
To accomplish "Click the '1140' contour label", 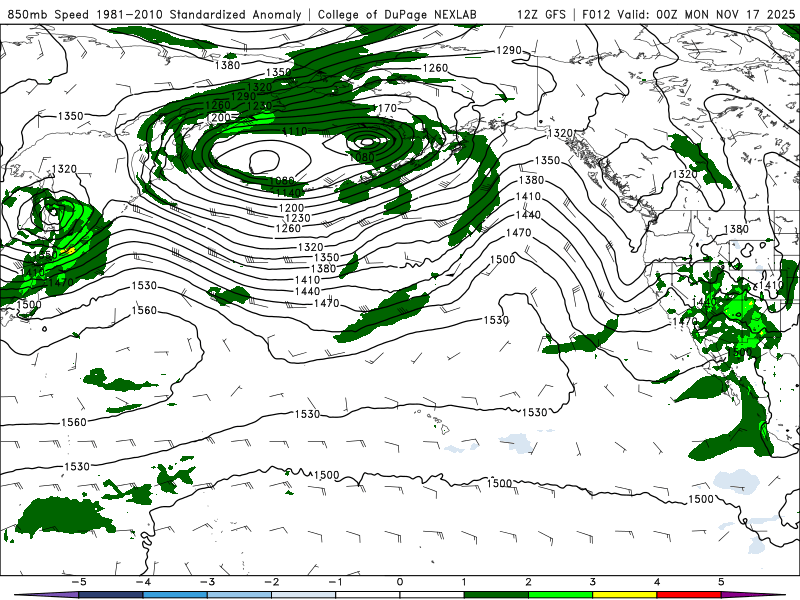I will 288,193.
